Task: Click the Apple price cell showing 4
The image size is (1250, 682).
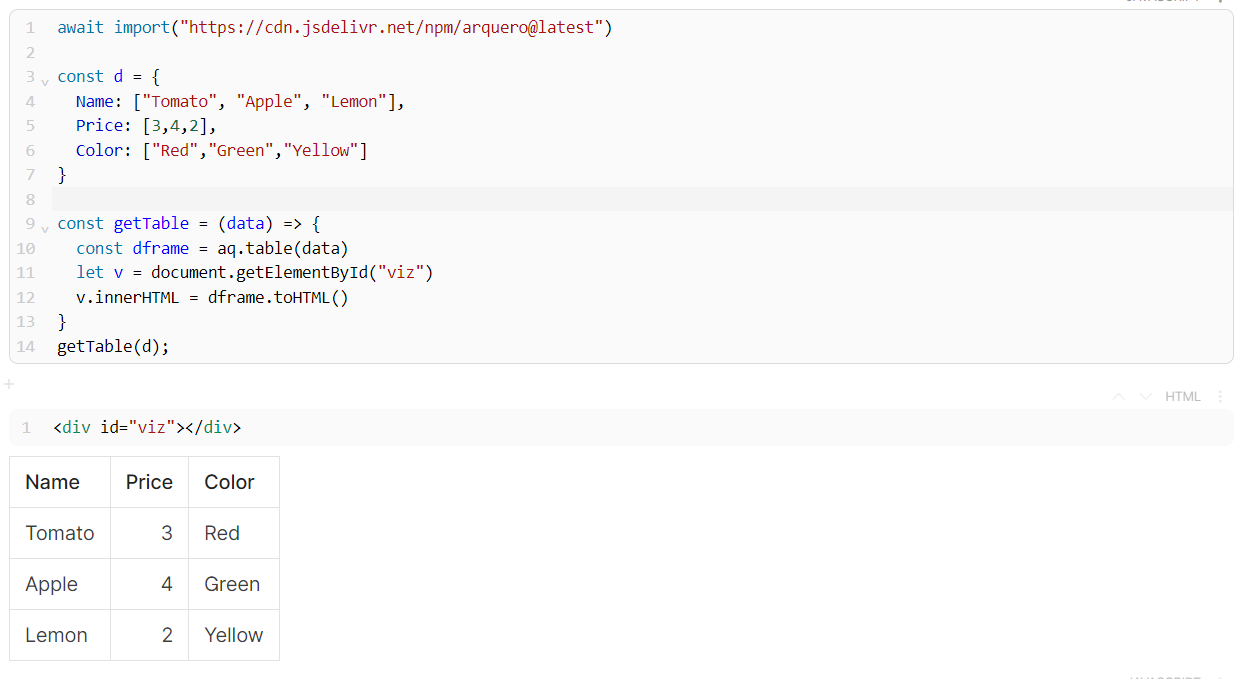Action: point(166,584)
